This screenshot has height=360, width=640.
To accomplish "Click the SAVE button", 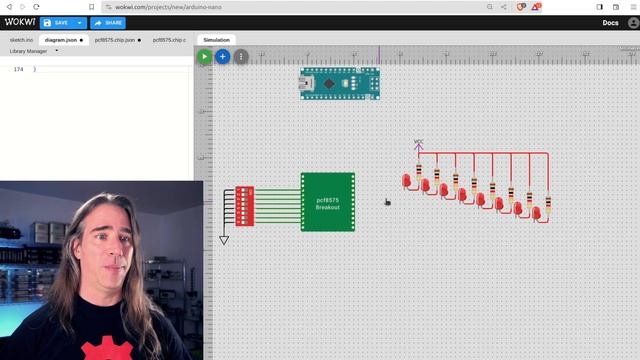I will click(57, 23).
